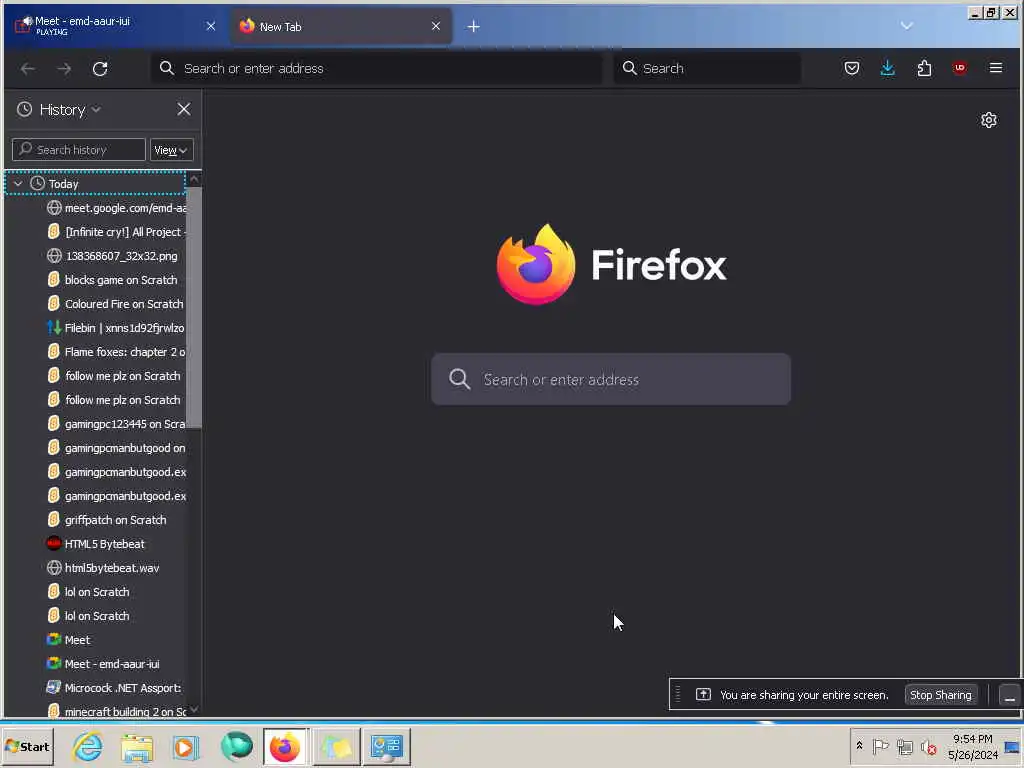Open minecraft building 2 history entry
Image resolution: width=1024 pixels, height=768 pixels.
[116, 711]
